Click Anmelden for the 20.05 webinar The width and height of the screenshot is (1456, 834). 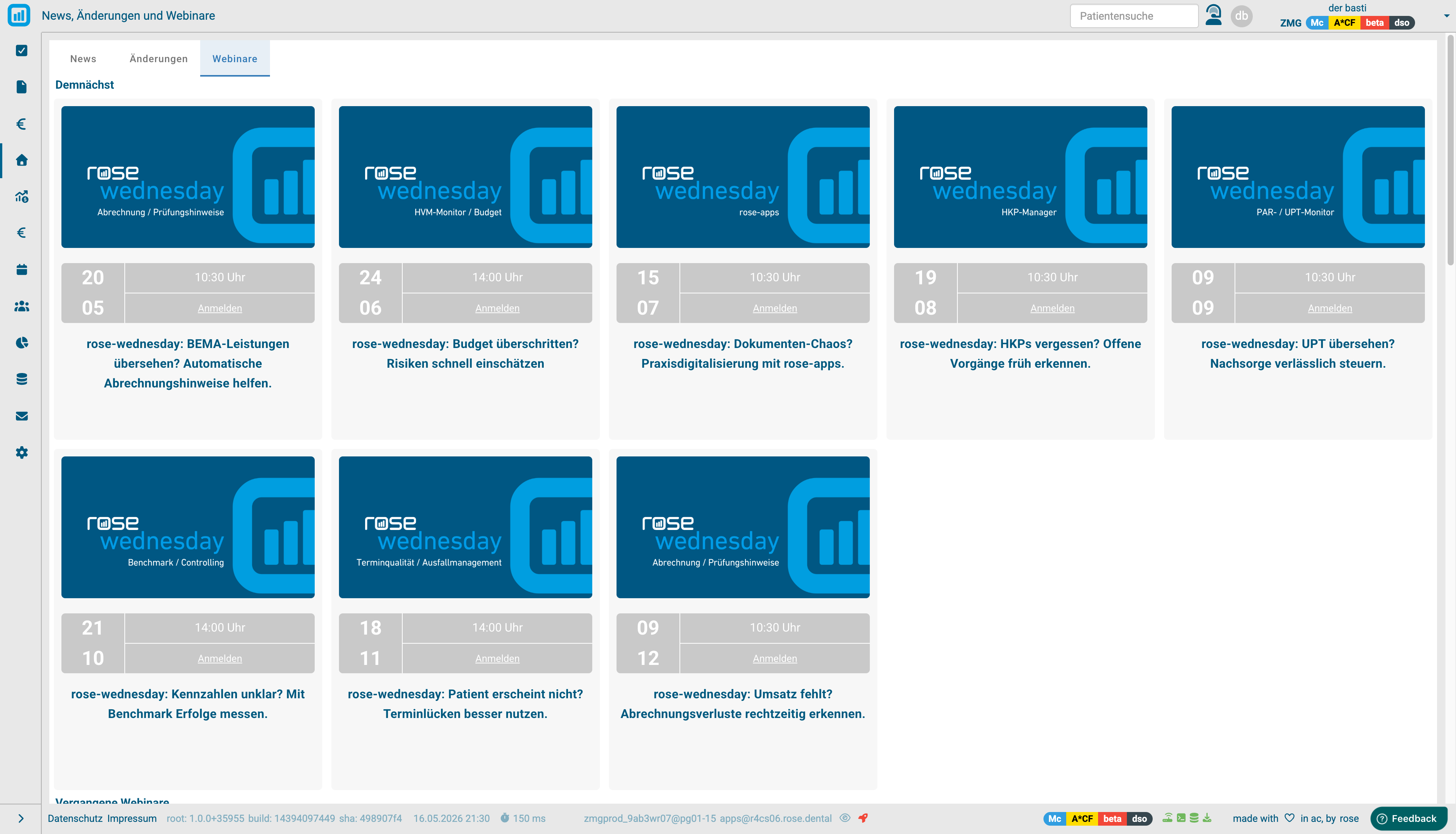click(x=220, y=308)
